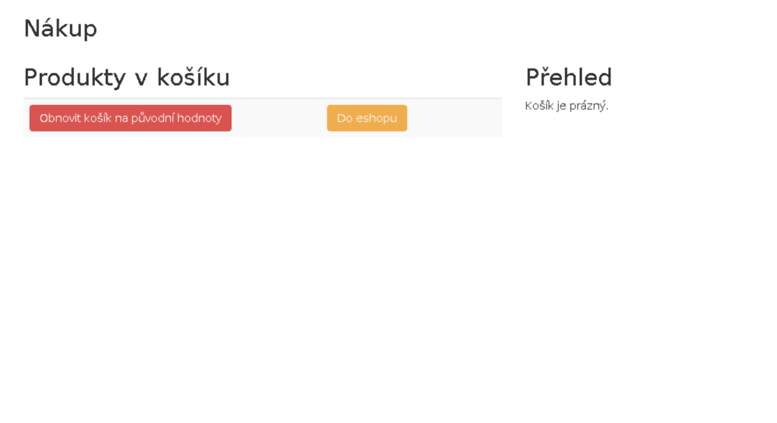Click the red Obnovit košík na původní hodnoty button

pyautogui.click(x=130, y=118)
